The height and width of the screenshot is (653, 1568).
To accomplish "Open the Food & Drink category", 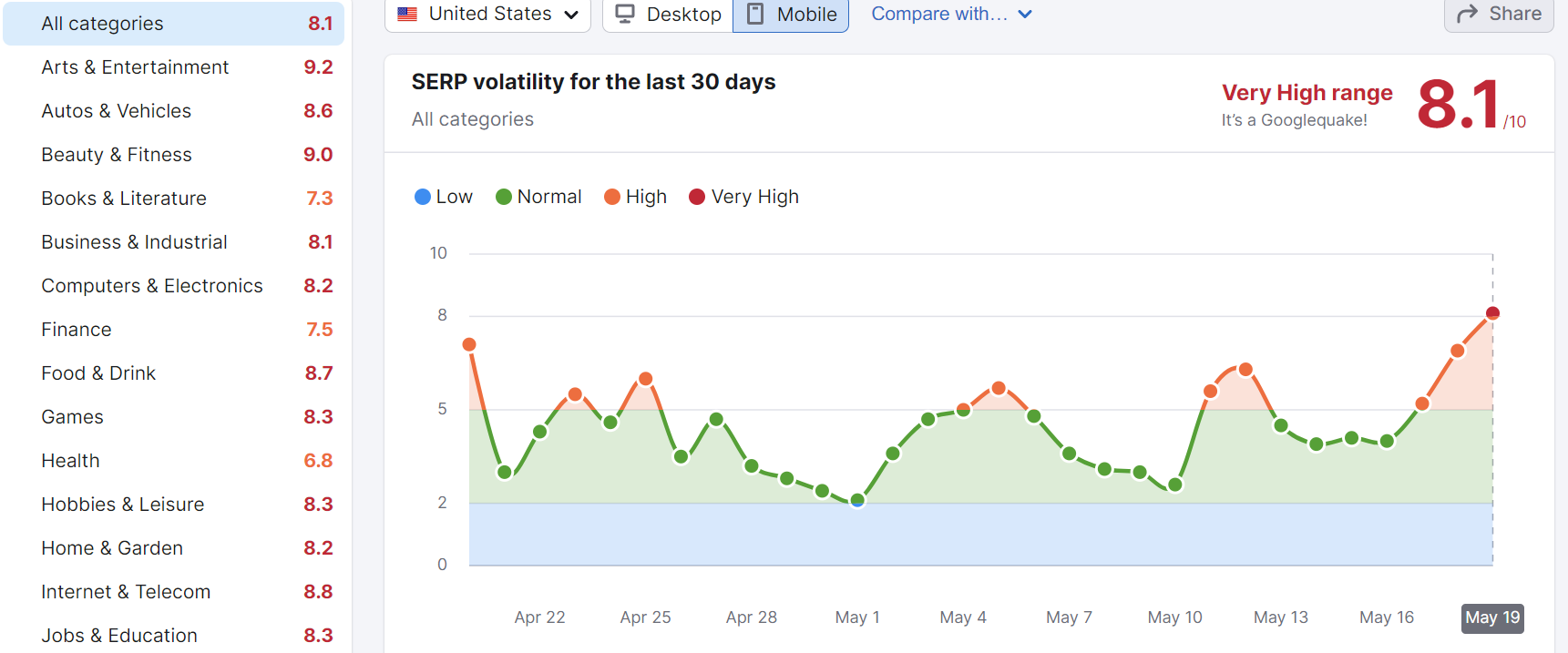I will (98, 373).
